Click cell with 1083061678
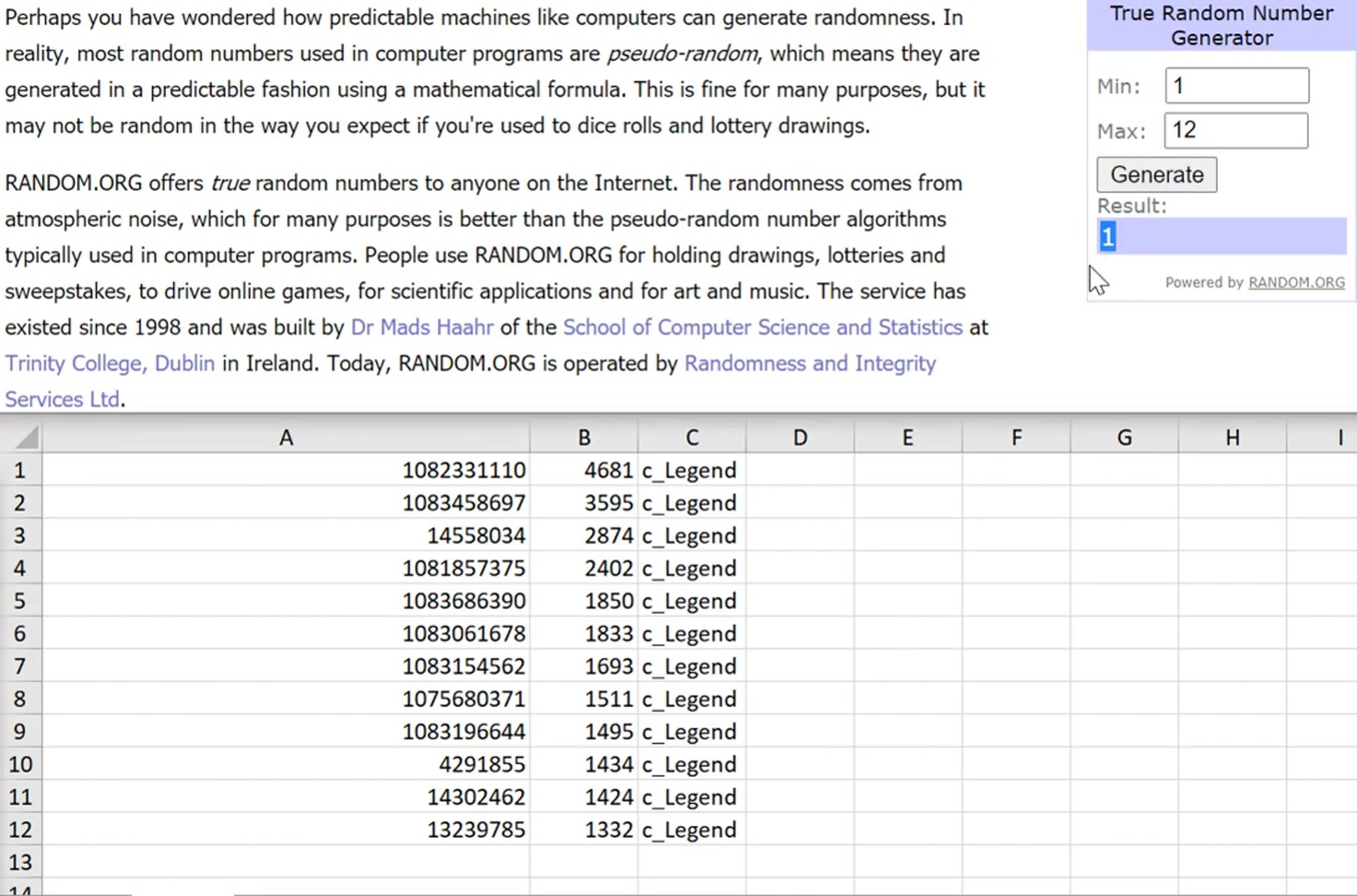Image resolution: width=1357 pixels, height=896 pixels. coord(286,632)
